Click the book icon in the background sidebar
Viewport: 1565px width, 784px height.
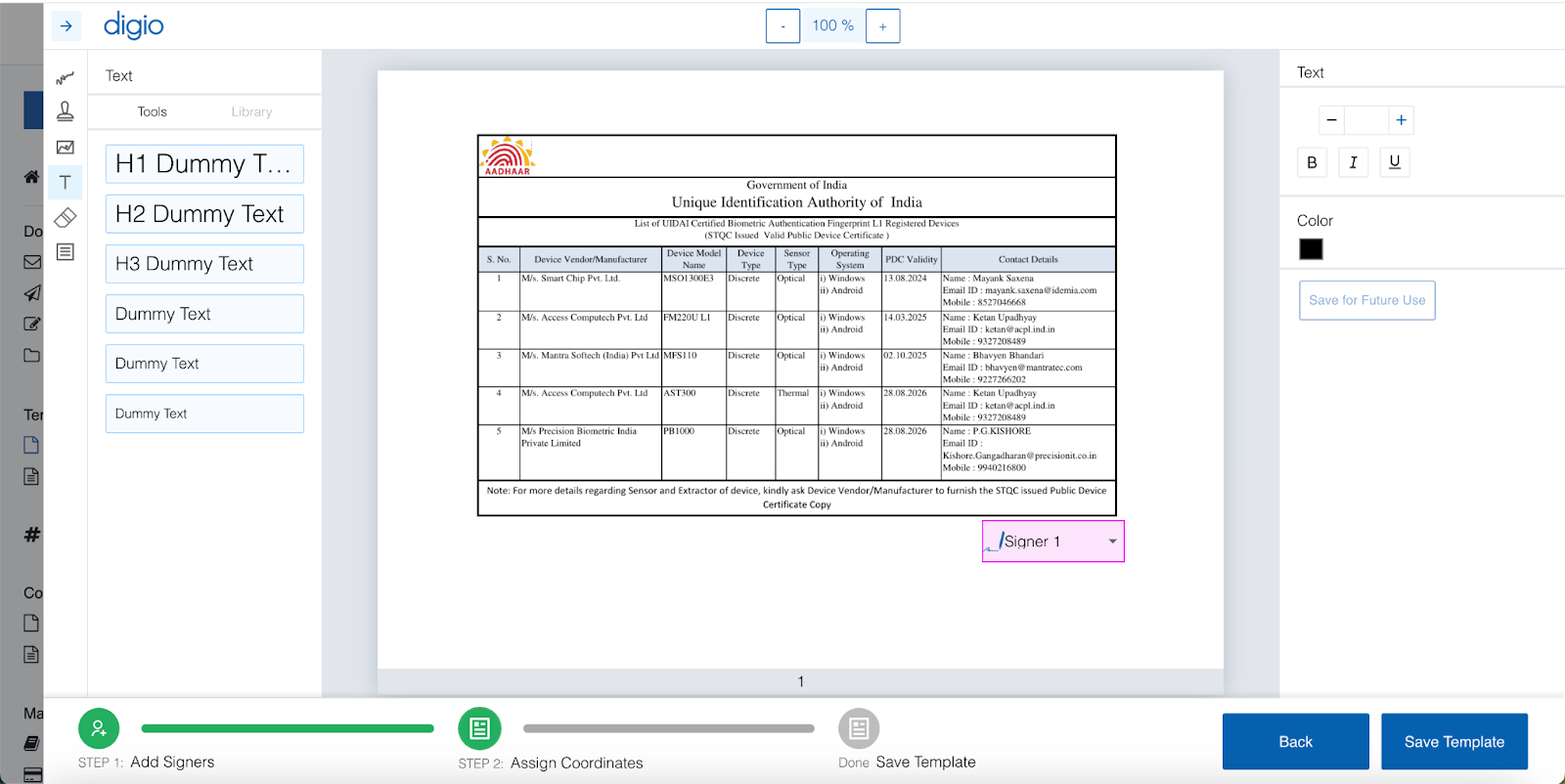[x=32, y=743]
